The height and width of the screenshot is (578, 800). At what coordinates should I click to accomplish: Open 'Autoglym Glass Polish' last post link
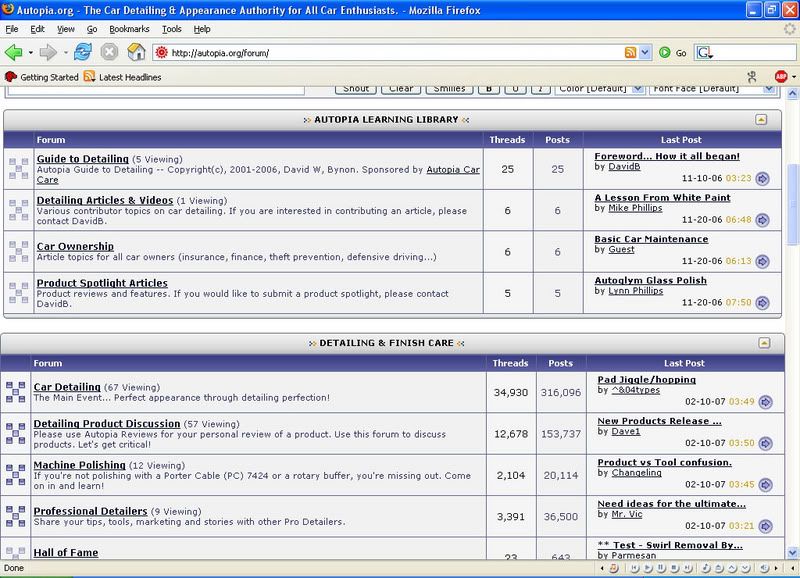point(651,280)
